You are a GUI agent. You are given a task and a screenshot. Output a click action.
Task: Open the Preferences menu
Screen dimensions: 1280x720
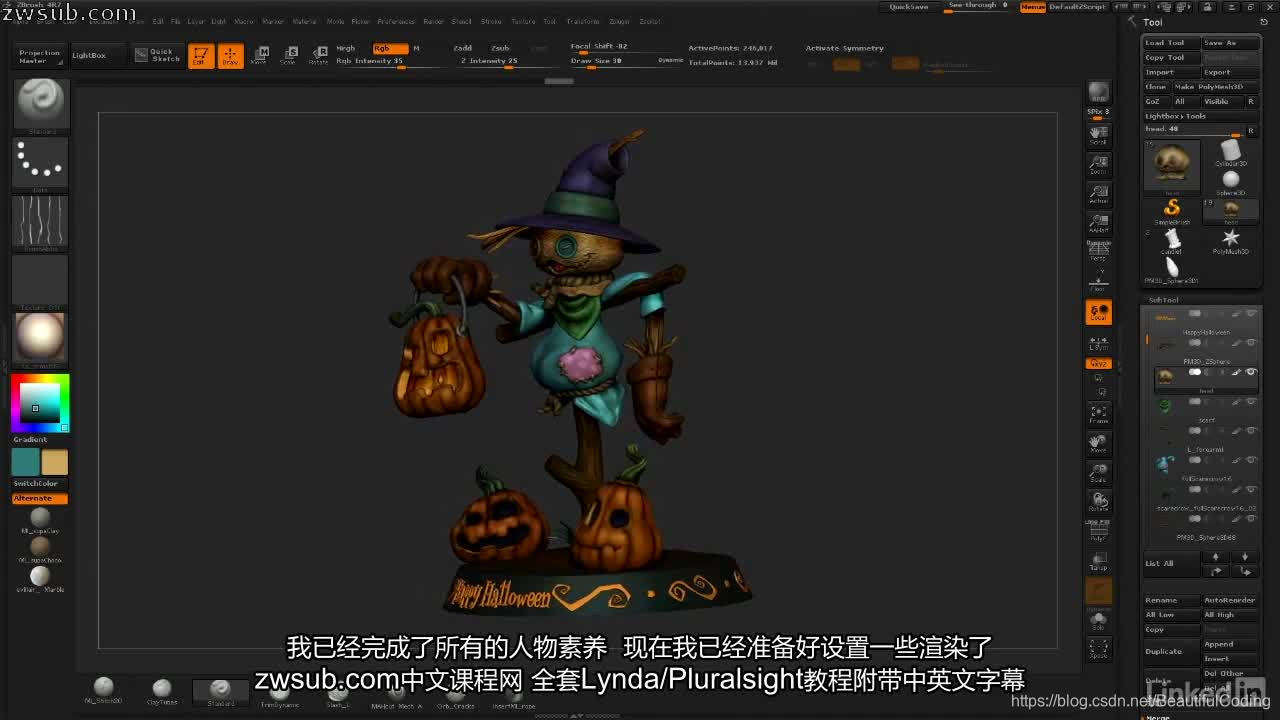(395, 21)
